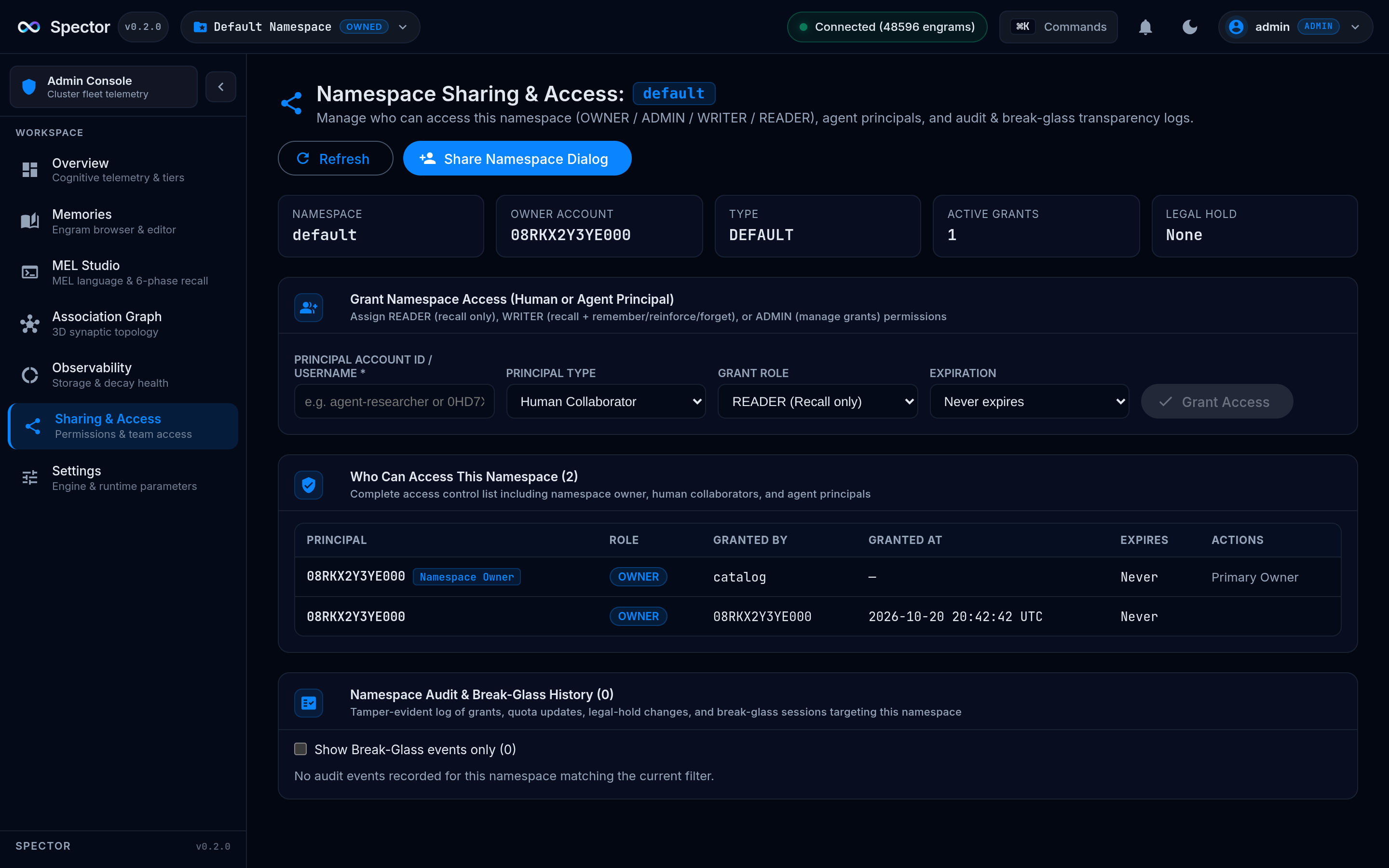Open the admin account menu chevron
This screenshot has width=1389, height=868.
1355,27
